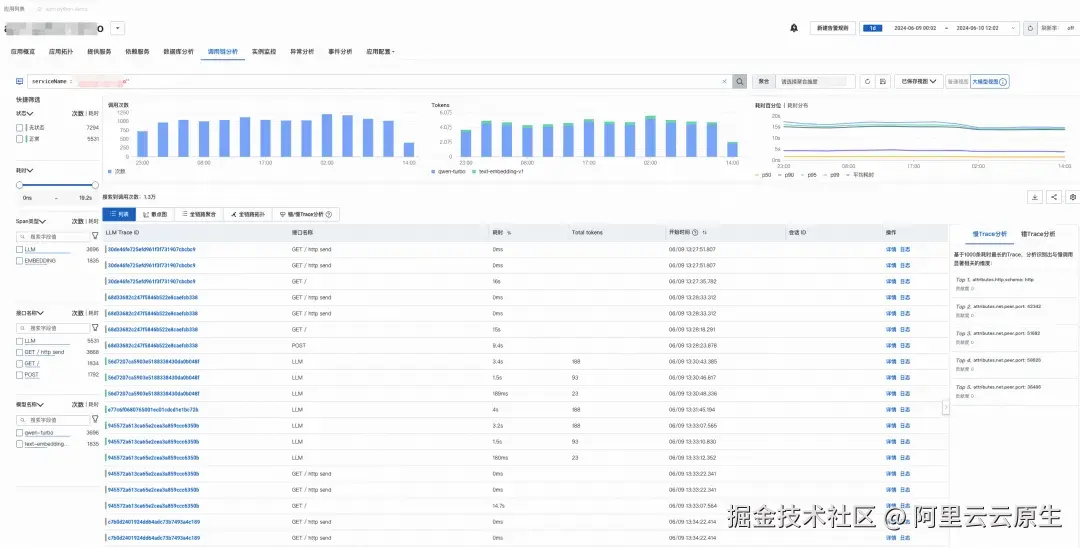The height and width of the screenshot is (548, 1080).
Task: Switch to the 应用概览 tab
Action: (23, 52)
